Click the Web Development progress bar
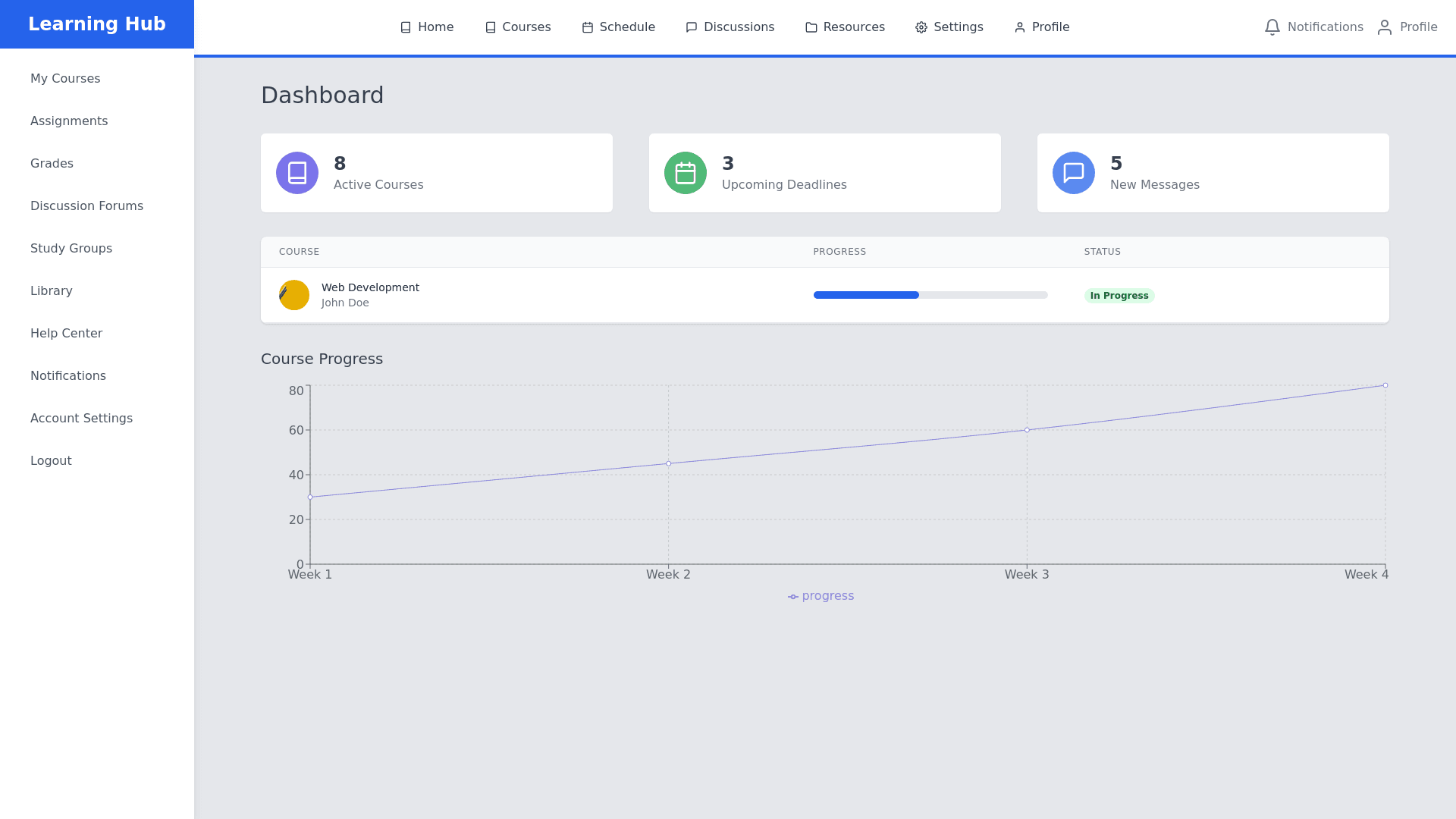This screenshot has width=1456, height=819. click(930, 295)
